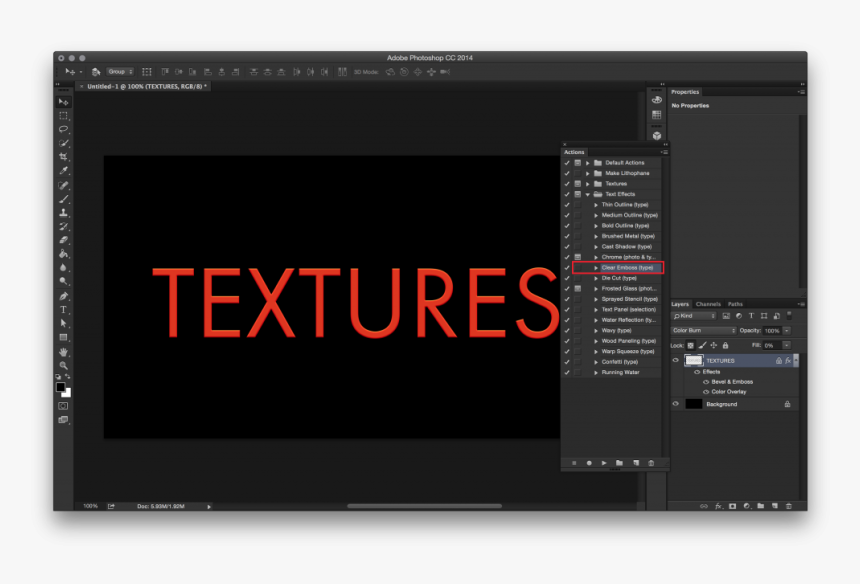
Task: Create new action set folder icon
Action: coord(619,463)
